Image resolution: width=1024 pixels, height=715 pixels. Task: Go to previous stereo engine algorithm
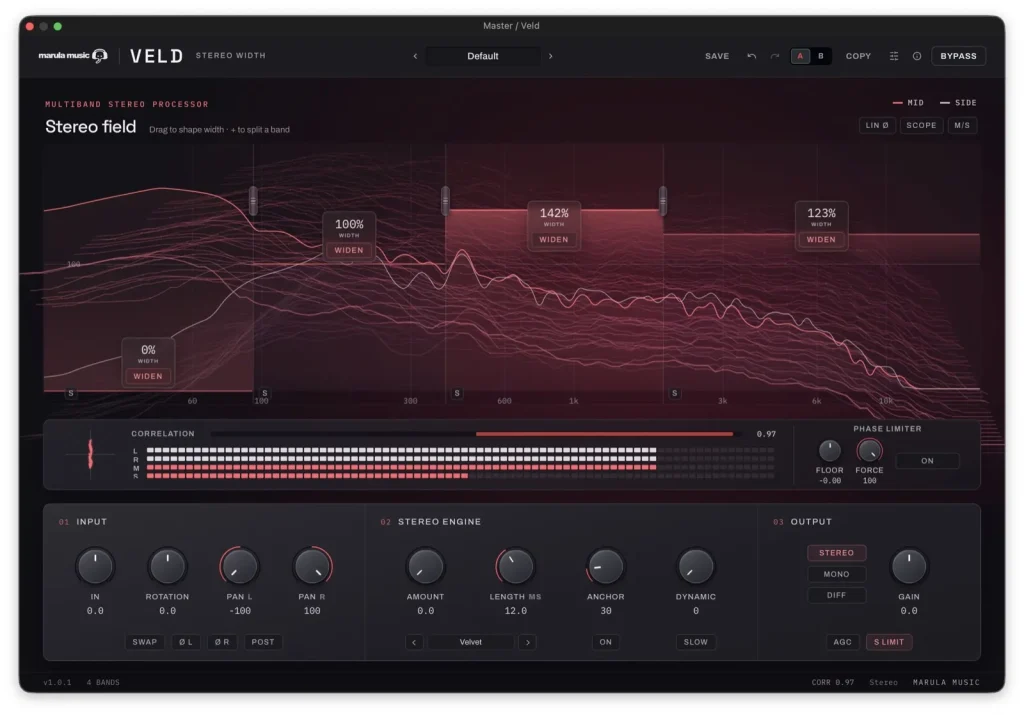point(414,643)
